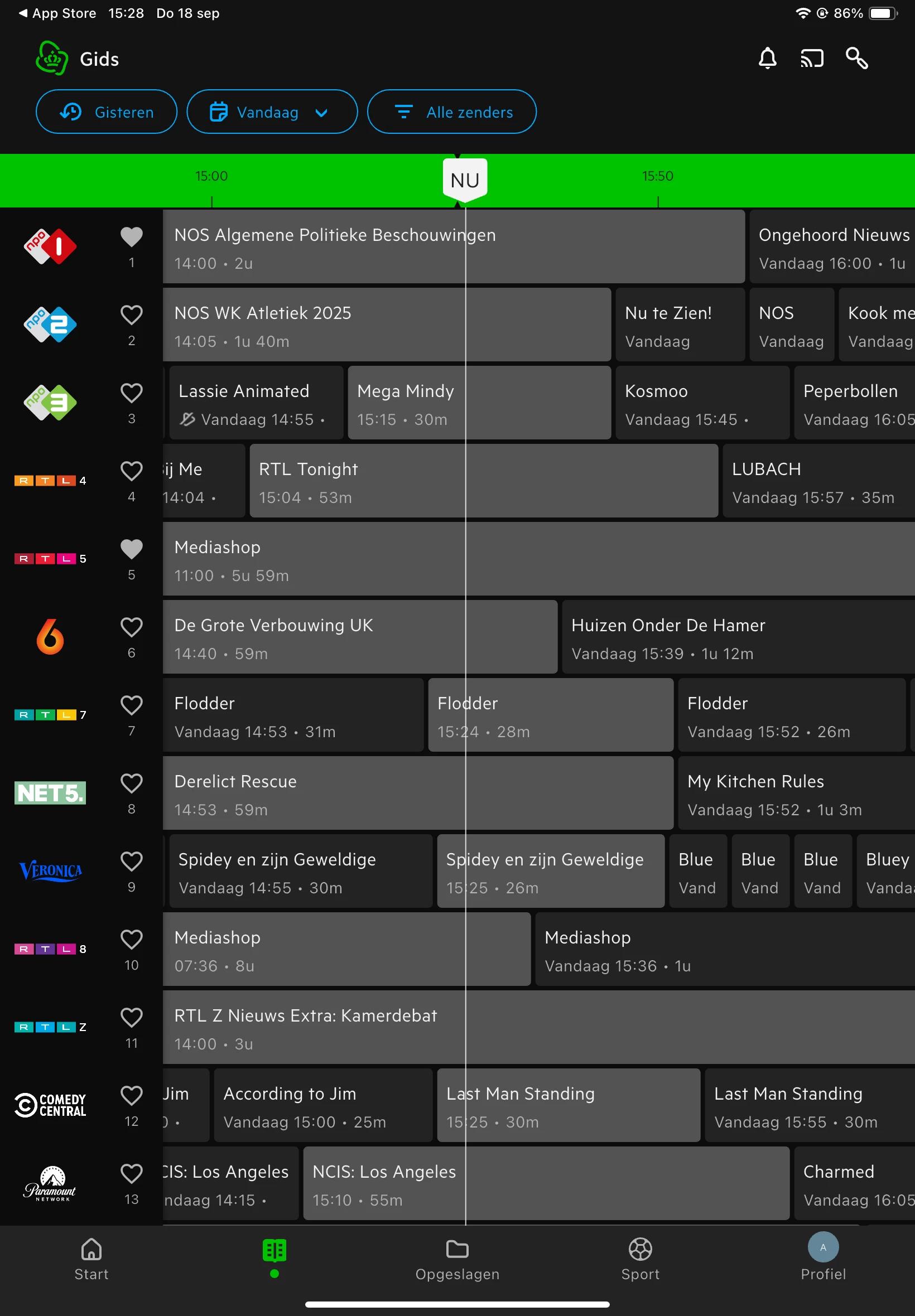Open Charmed program card
The width and height of the screenshot is (915, 1316).
854,1184
